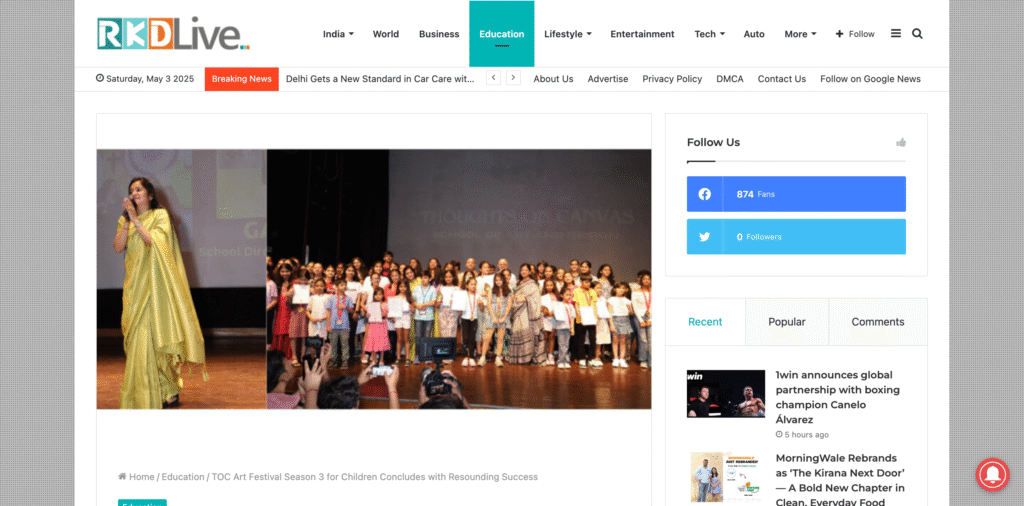Click the Follow button in header
Viewport: 1024px width, 506px height.
tap(855, 34)
